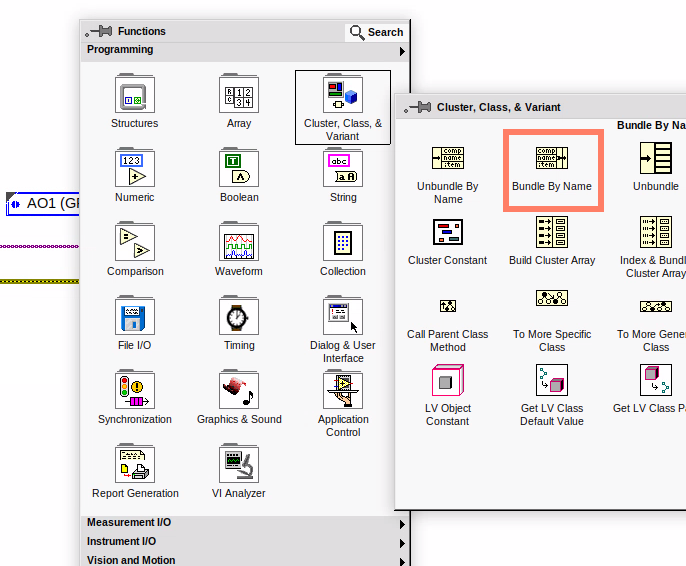
Task: Select Get LV Class Default Value
Action: pos(552,380)
